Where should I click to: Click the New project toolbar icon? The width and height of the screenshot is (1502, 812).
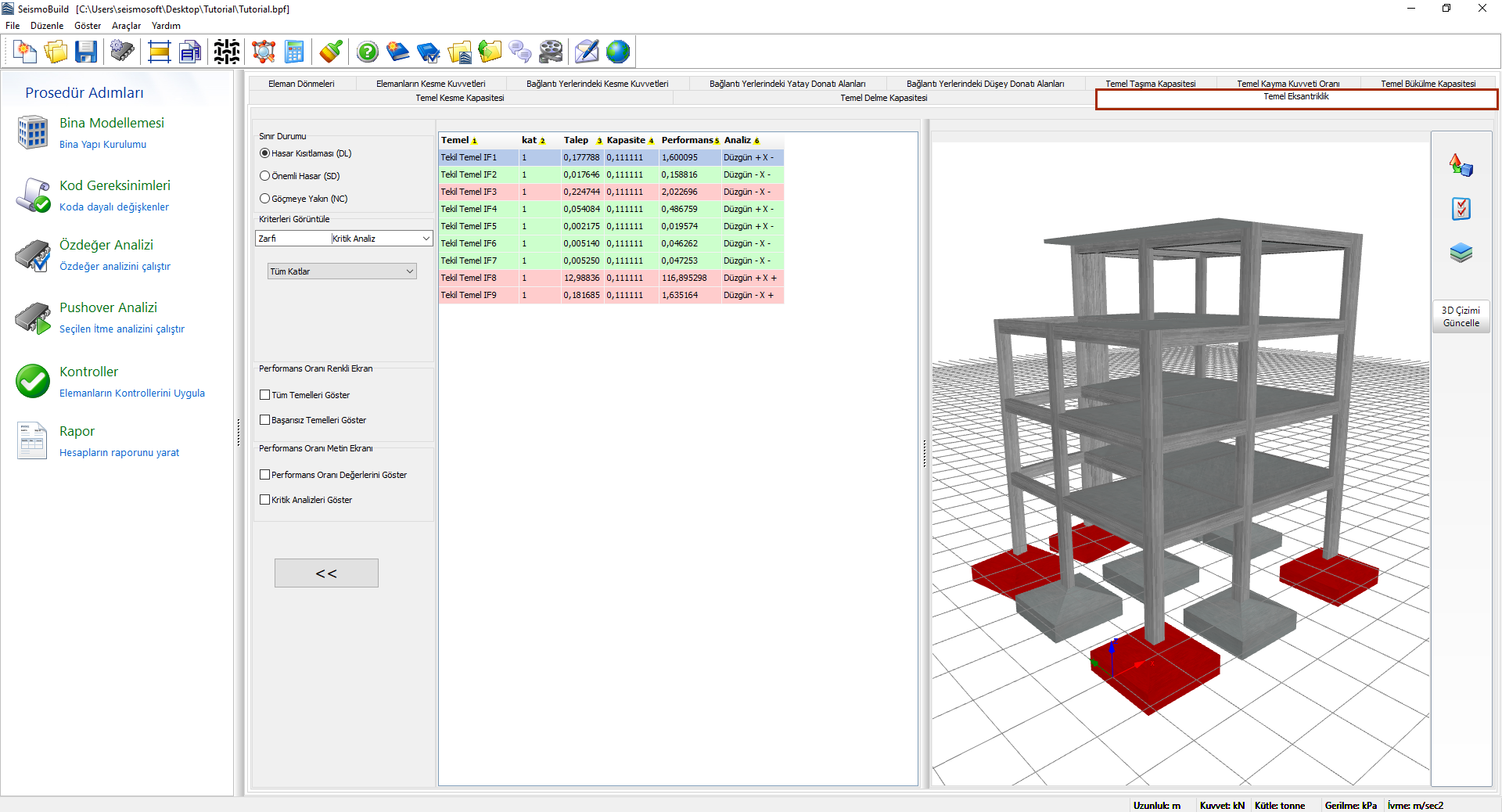(25, 52)
